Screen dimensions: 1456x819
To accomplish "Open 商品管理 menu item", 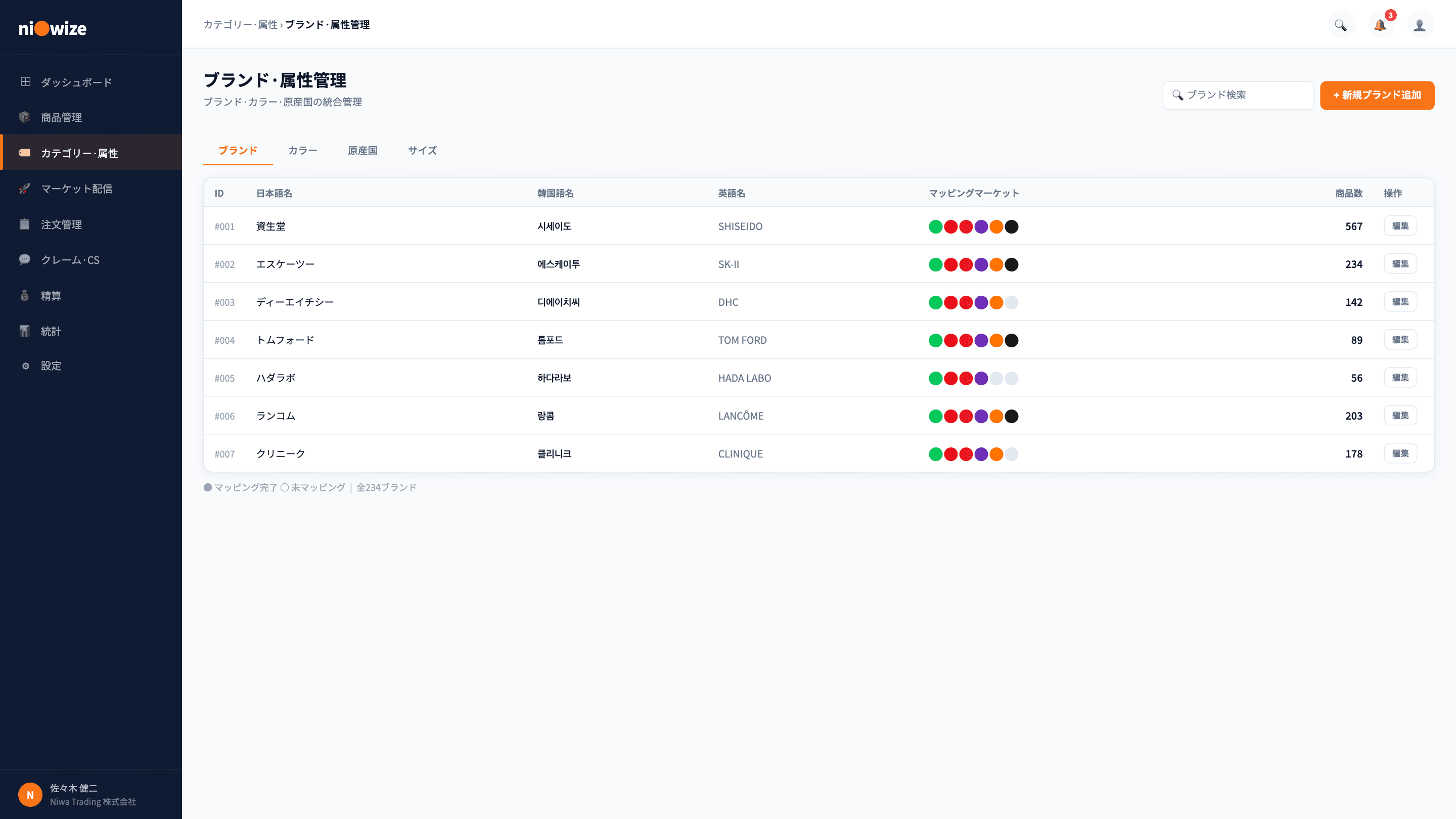I will 91,117.
